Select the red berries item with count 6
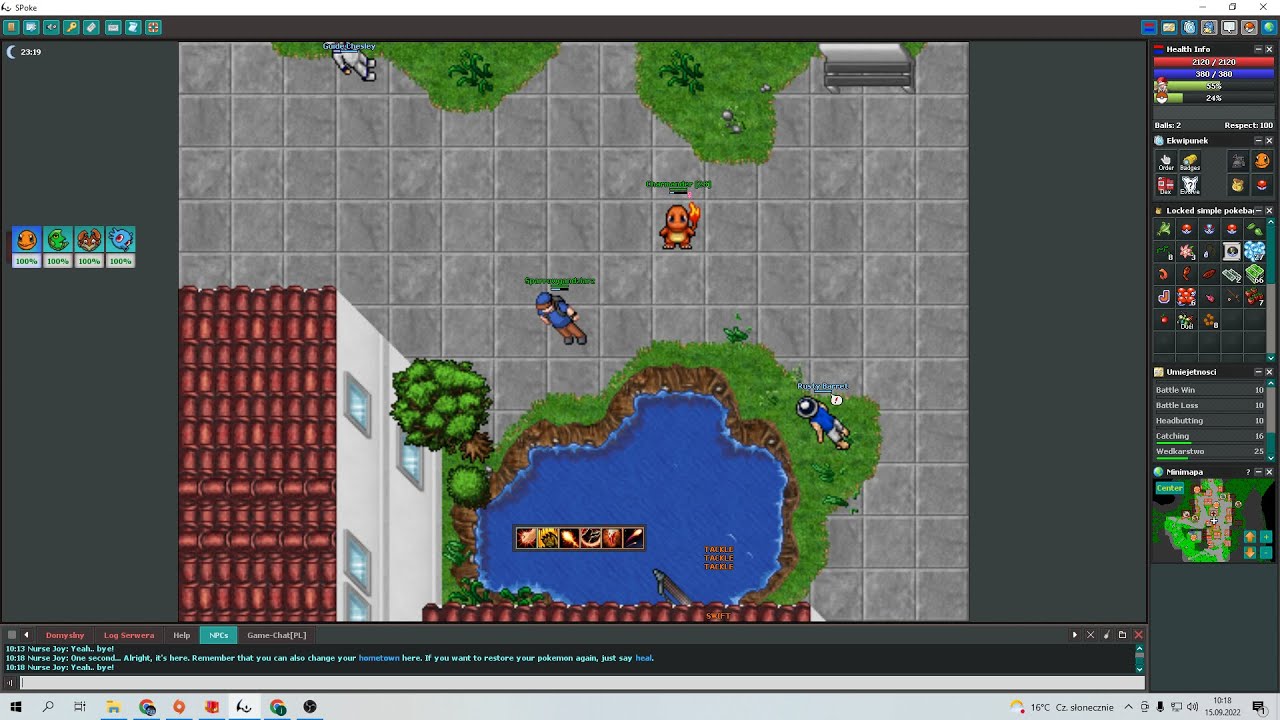The image size is (1280, 720). (x=1187, y=297)
